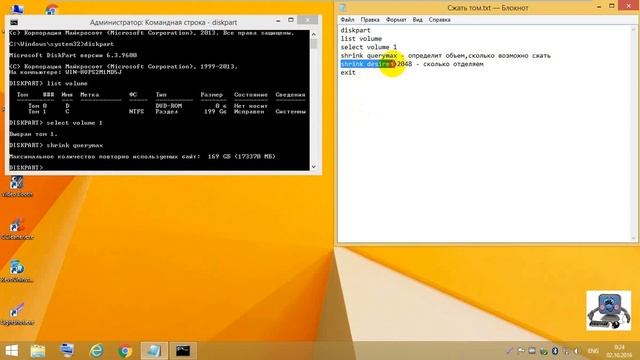Click the 'exit' line in Notepad
Screen dimensions: 640x360
coord(348,73)
